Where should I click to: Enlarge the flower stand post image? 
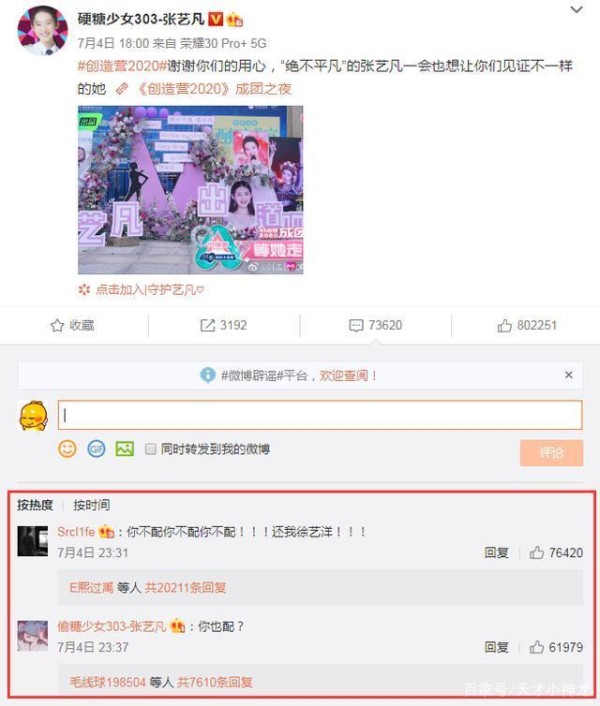coord(190,190)
